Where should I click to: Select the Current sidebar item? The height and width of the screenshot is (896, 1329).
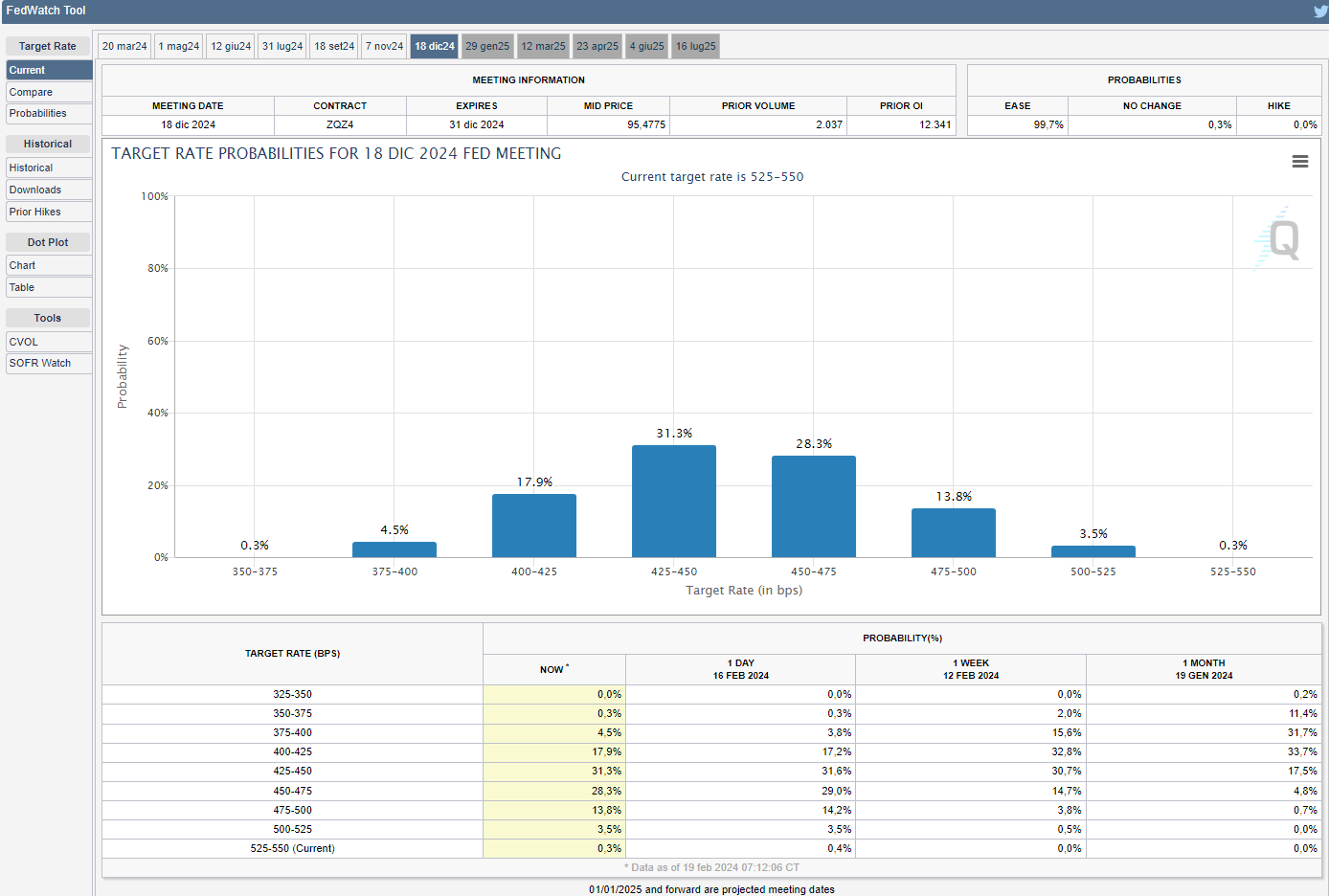[x=49, y=70]
